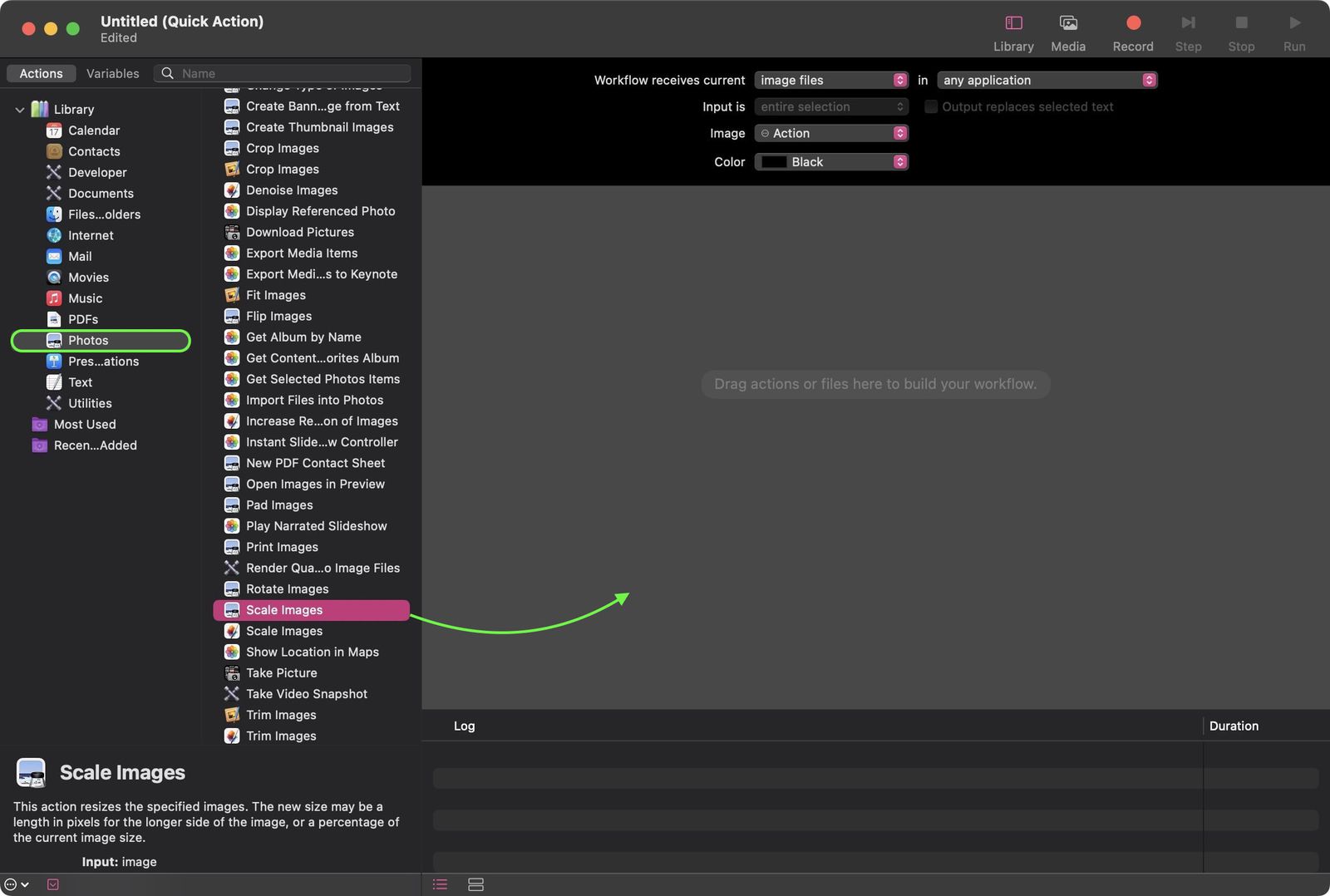1330x896 pixels.
Task: Switch to split workflow view icon
Action: tap(475, 884)
